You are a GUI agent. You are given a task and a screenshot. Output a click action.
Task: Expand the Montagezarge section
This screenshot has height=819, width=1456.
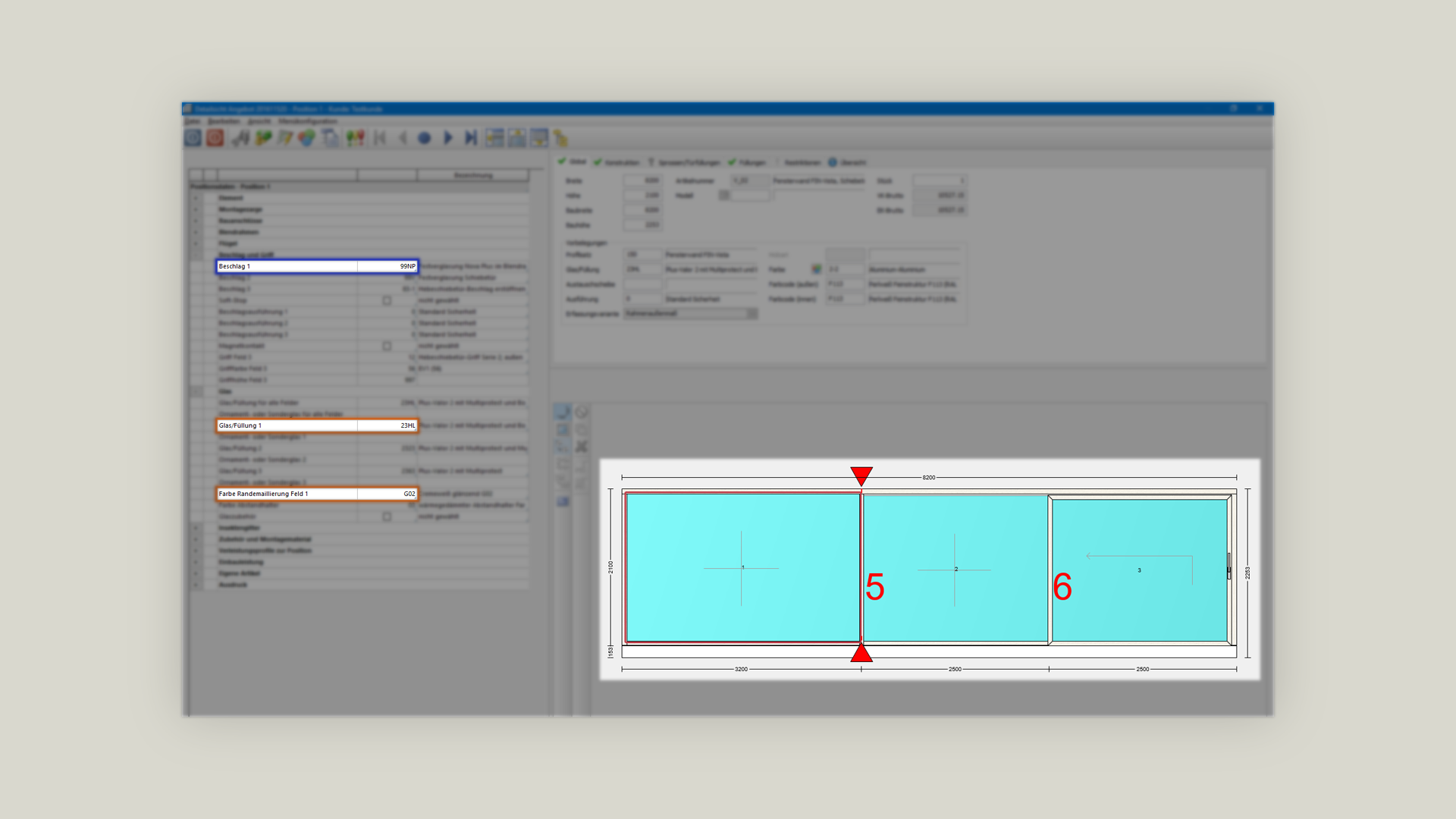click(196, 209)
